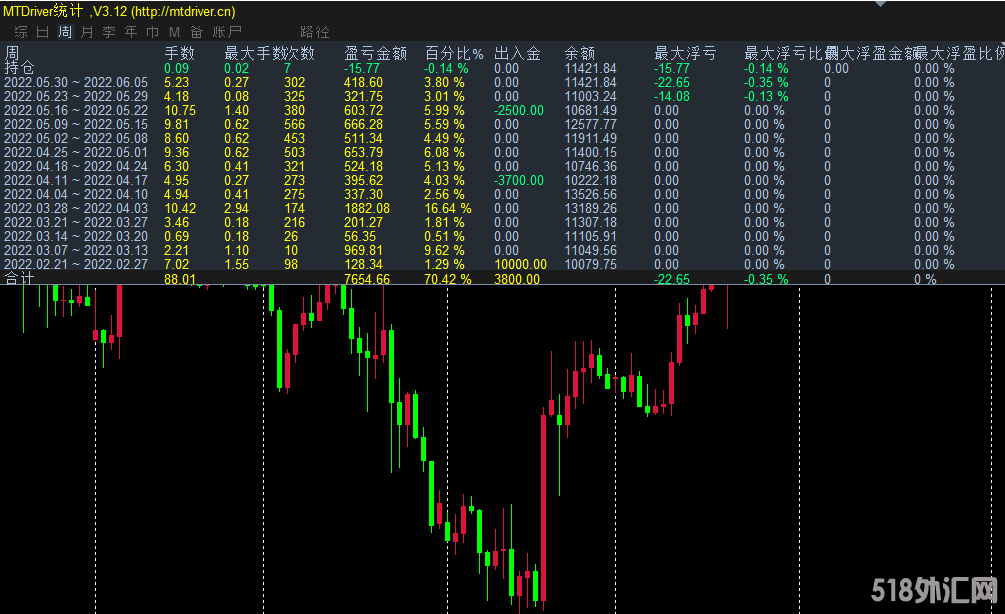Viewport: 1005px width, 614px height.
Task: Click the -2500.00 withdrawal value
Action: (519, 110)
